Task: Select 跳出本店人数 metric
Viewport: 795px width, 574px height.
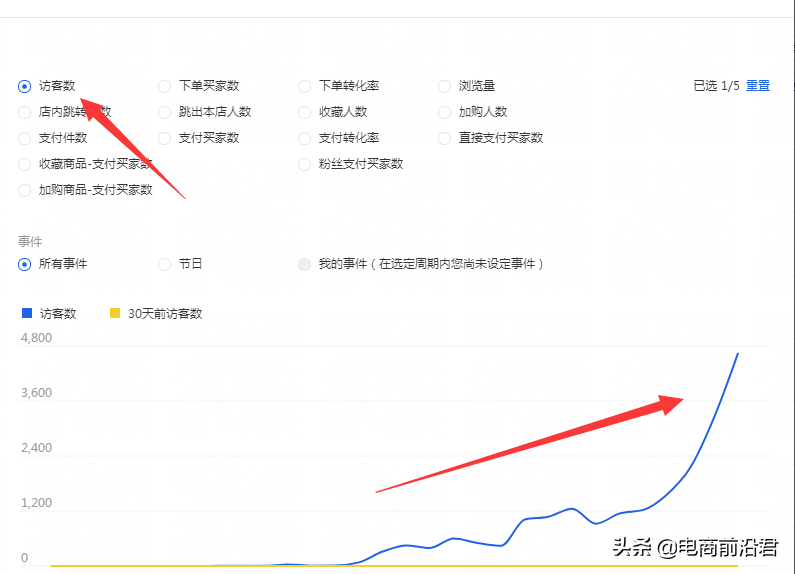Action: [164, 112]
